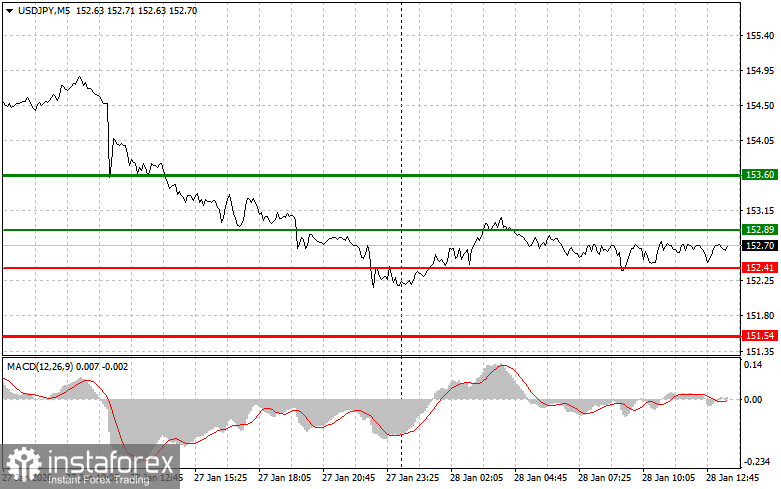Click the 27 Jan 20:45 time label
781x489 pixels.
coord(348,478)
